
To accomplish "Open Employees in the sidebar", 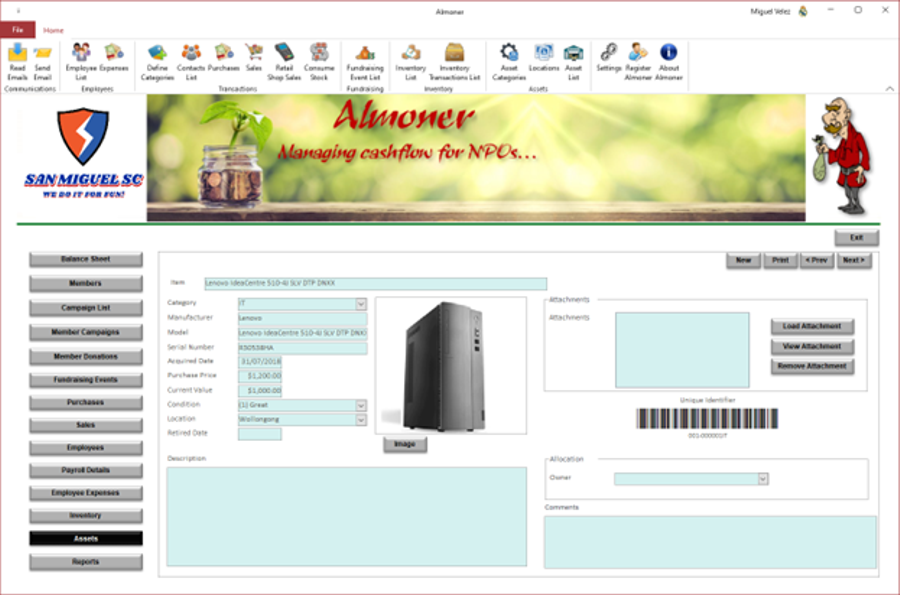I will pyautogui.click(x=86, y=448).
